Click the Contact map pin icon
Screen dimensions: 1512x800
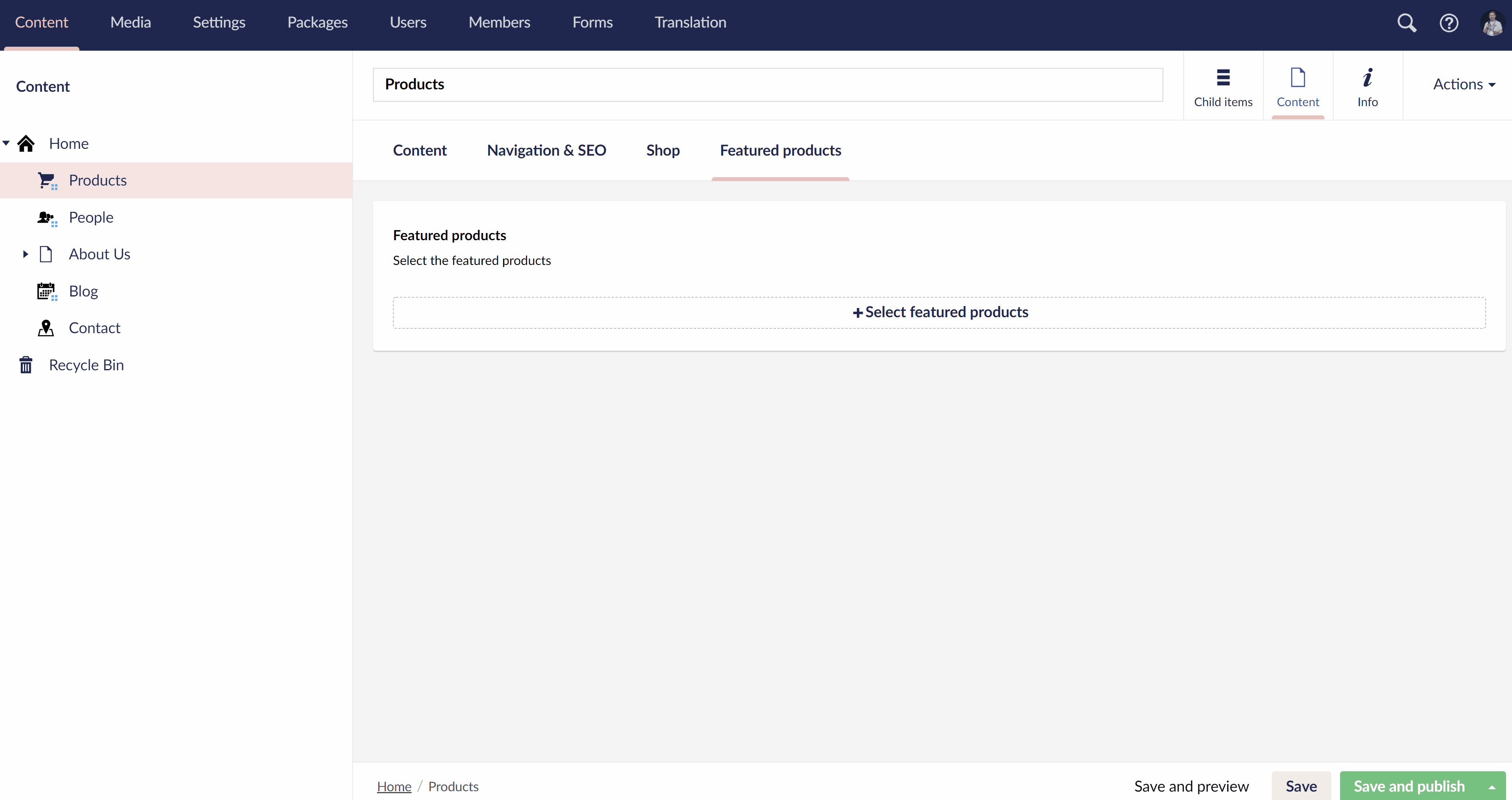pyautogui.click(x=46, y=328)
